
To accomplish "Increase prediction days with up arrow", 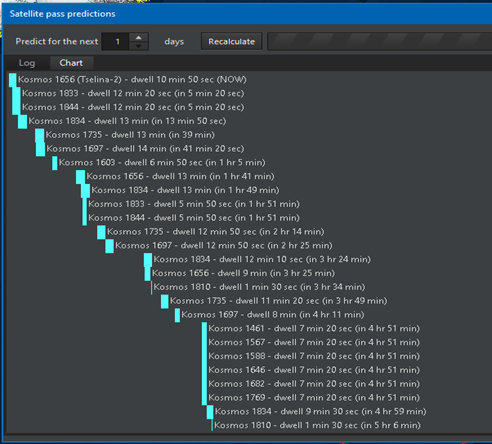I will [139, 37].
